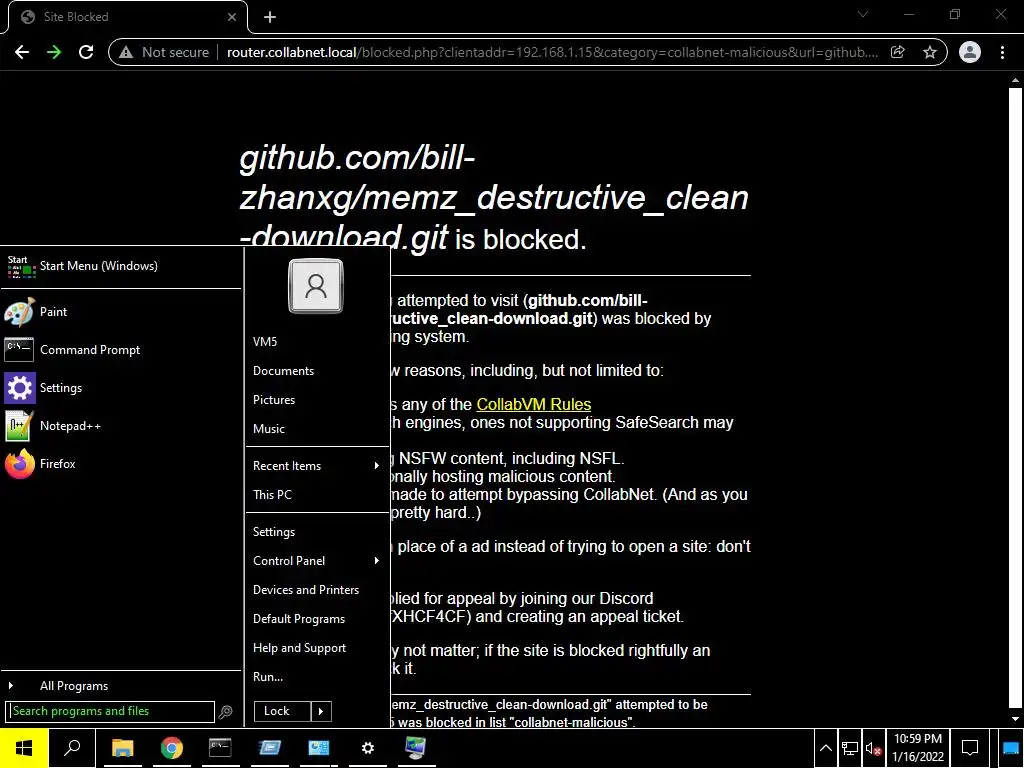
Task: Expand Control Panel submenu
Action: tap(317, 560)
